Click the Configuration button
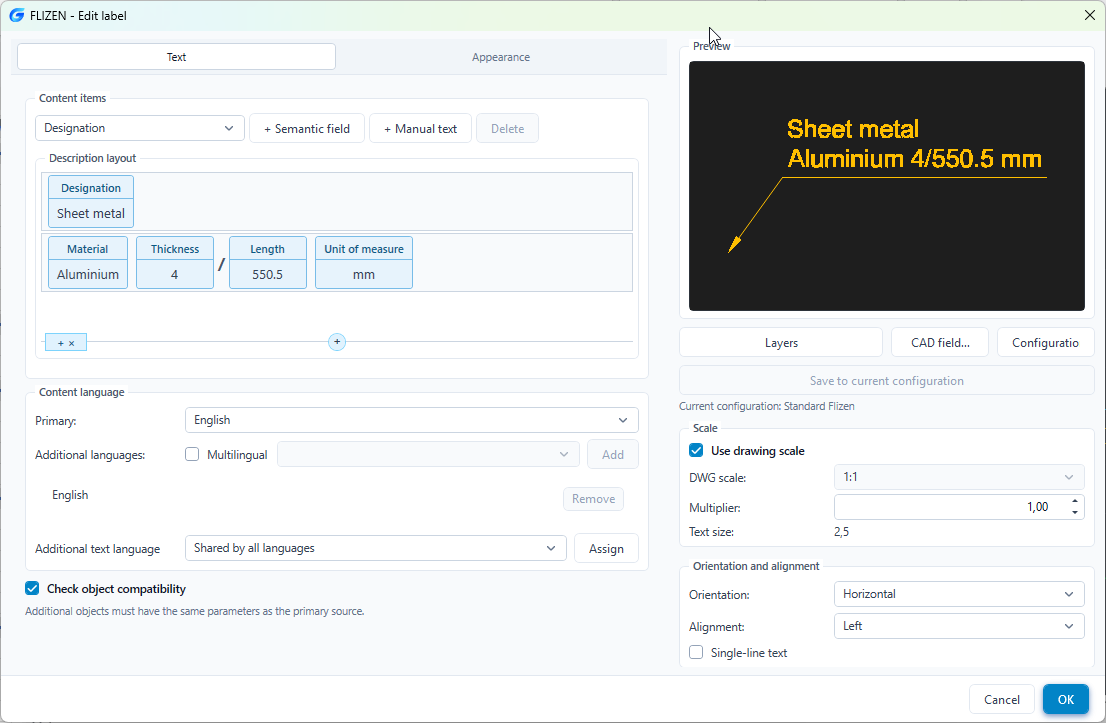The width and height of the screenshot is (1106, 723). [x=1045, y=343]
